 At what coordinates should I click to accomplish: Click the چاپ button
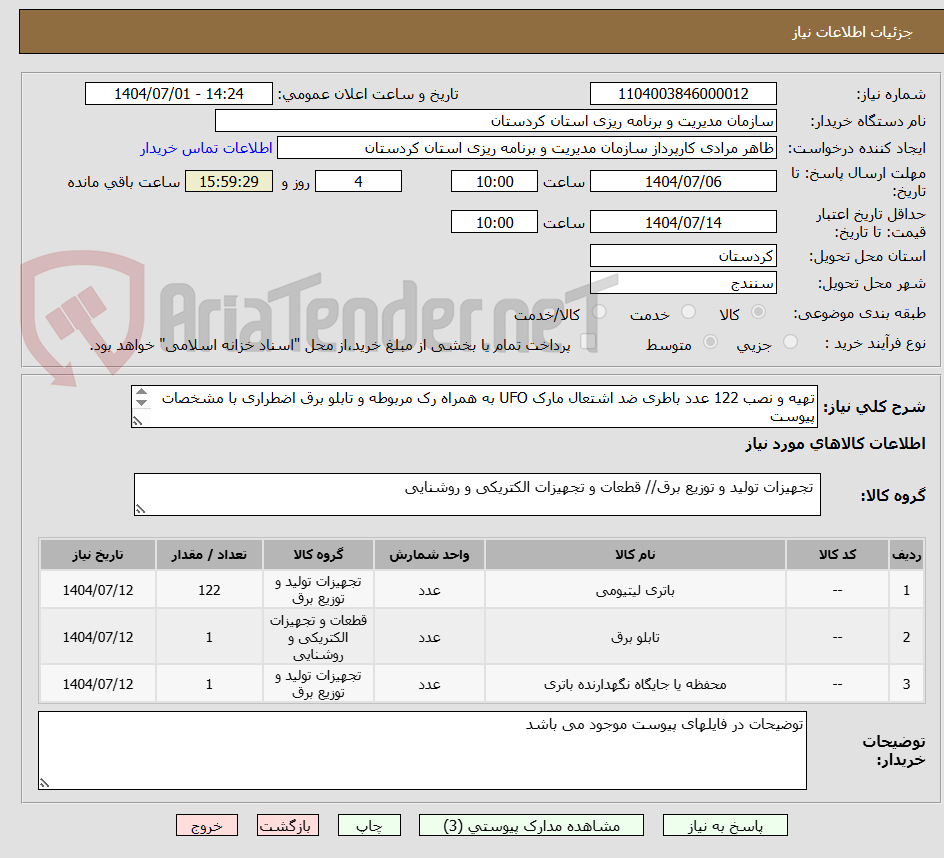pos(369,825)
